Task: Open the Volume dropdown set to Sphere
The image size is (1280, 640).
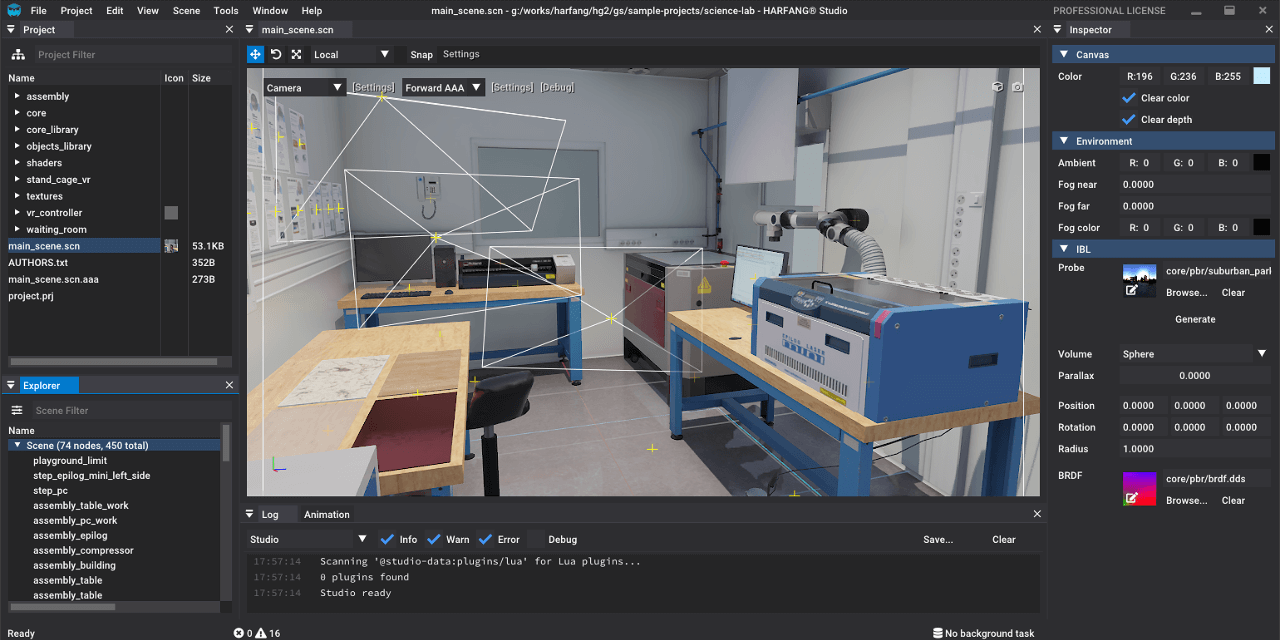Action: 1195,353
